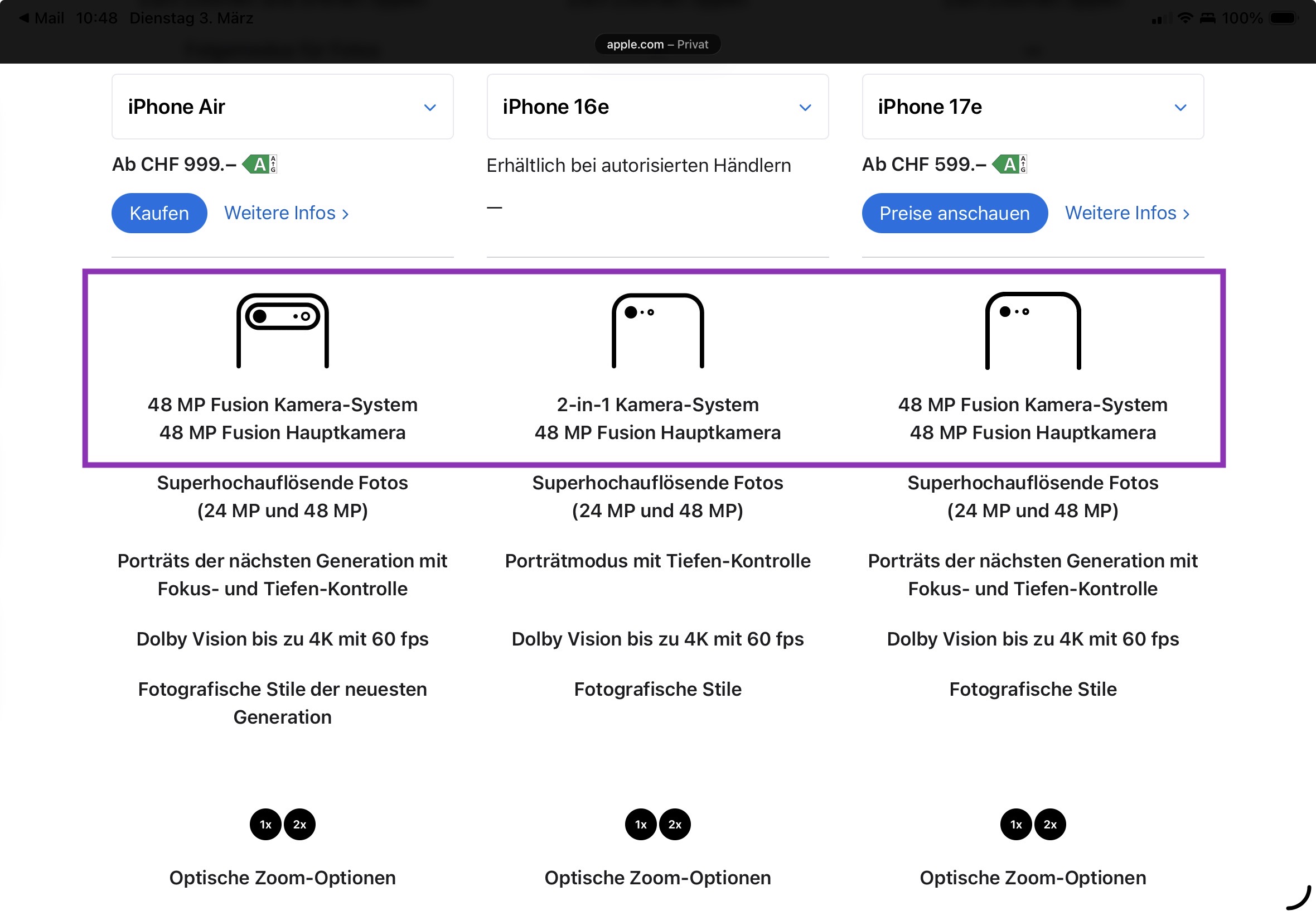Open Weitere Infos link for iPhone Air
Screen dimensions: 1316x915
click(286, 213)
